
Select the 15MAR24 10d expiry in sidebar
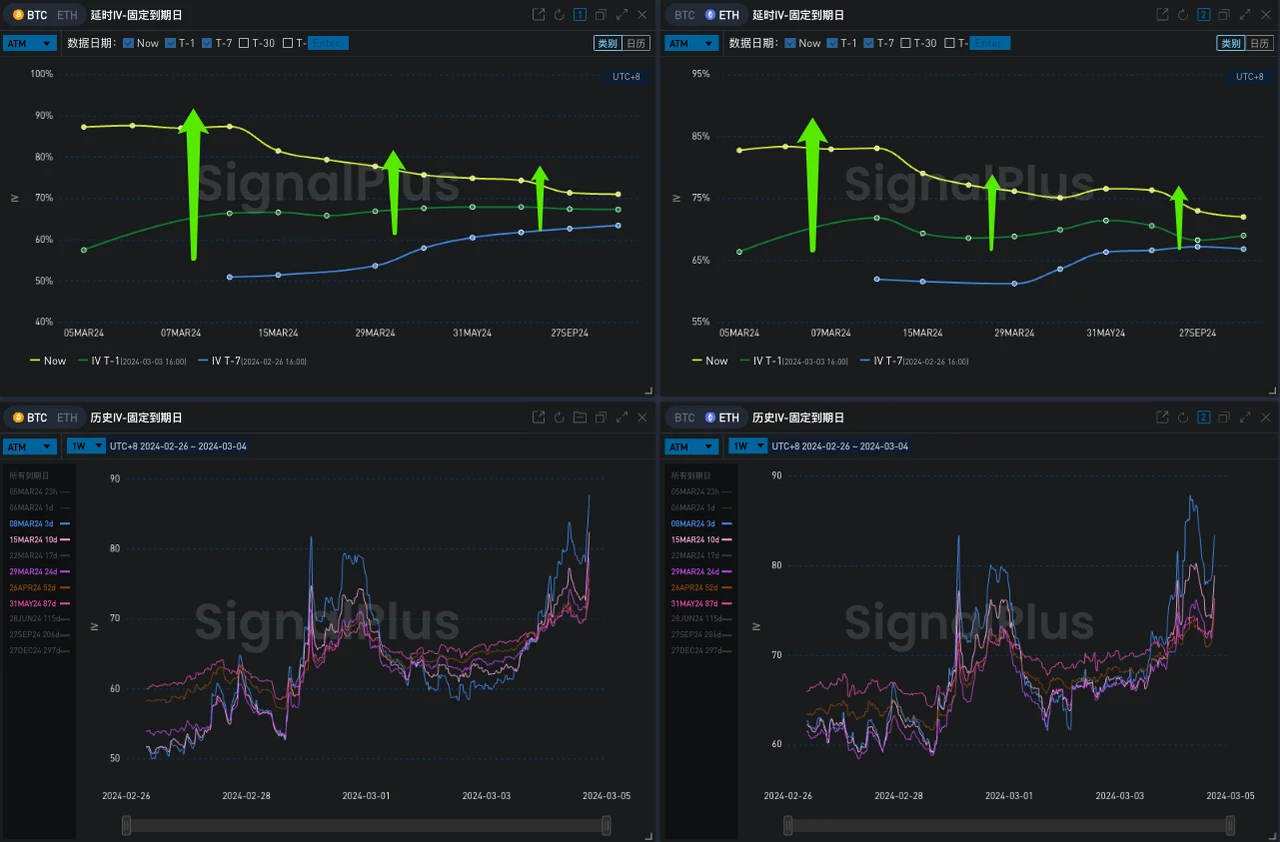point(36,539)
